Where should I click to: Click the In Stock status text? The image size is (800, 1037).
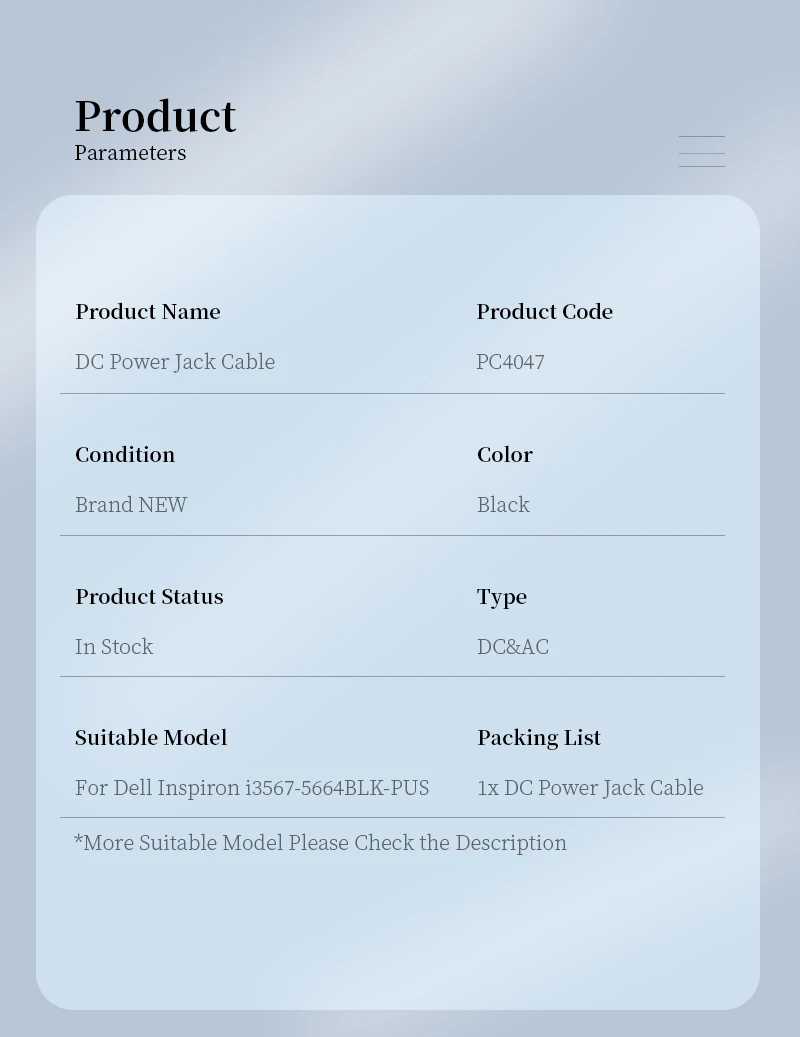click(x=114, y=647)
